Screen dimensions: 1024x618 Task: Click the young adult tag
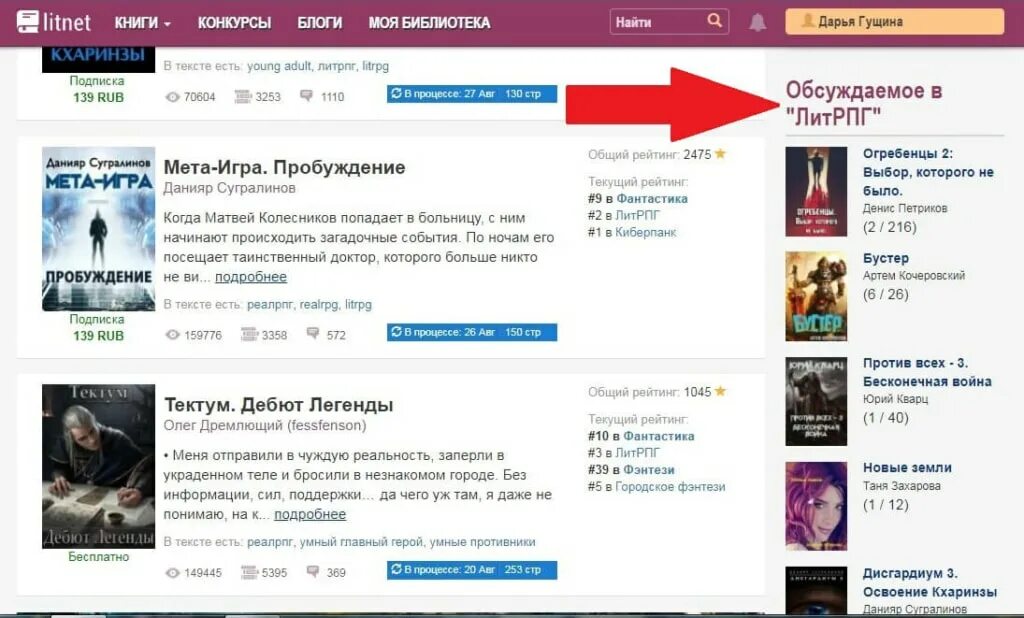tap(279, 66)
